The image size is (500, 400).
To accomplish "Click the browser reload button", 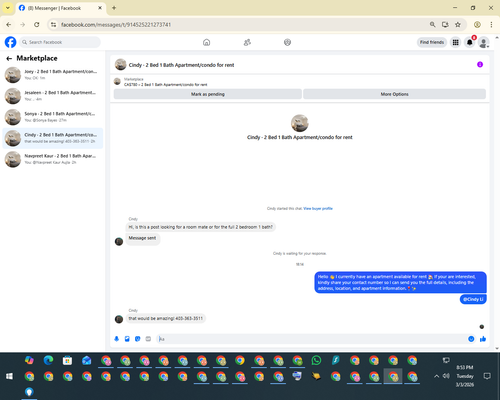I will (x=37, y=25).
